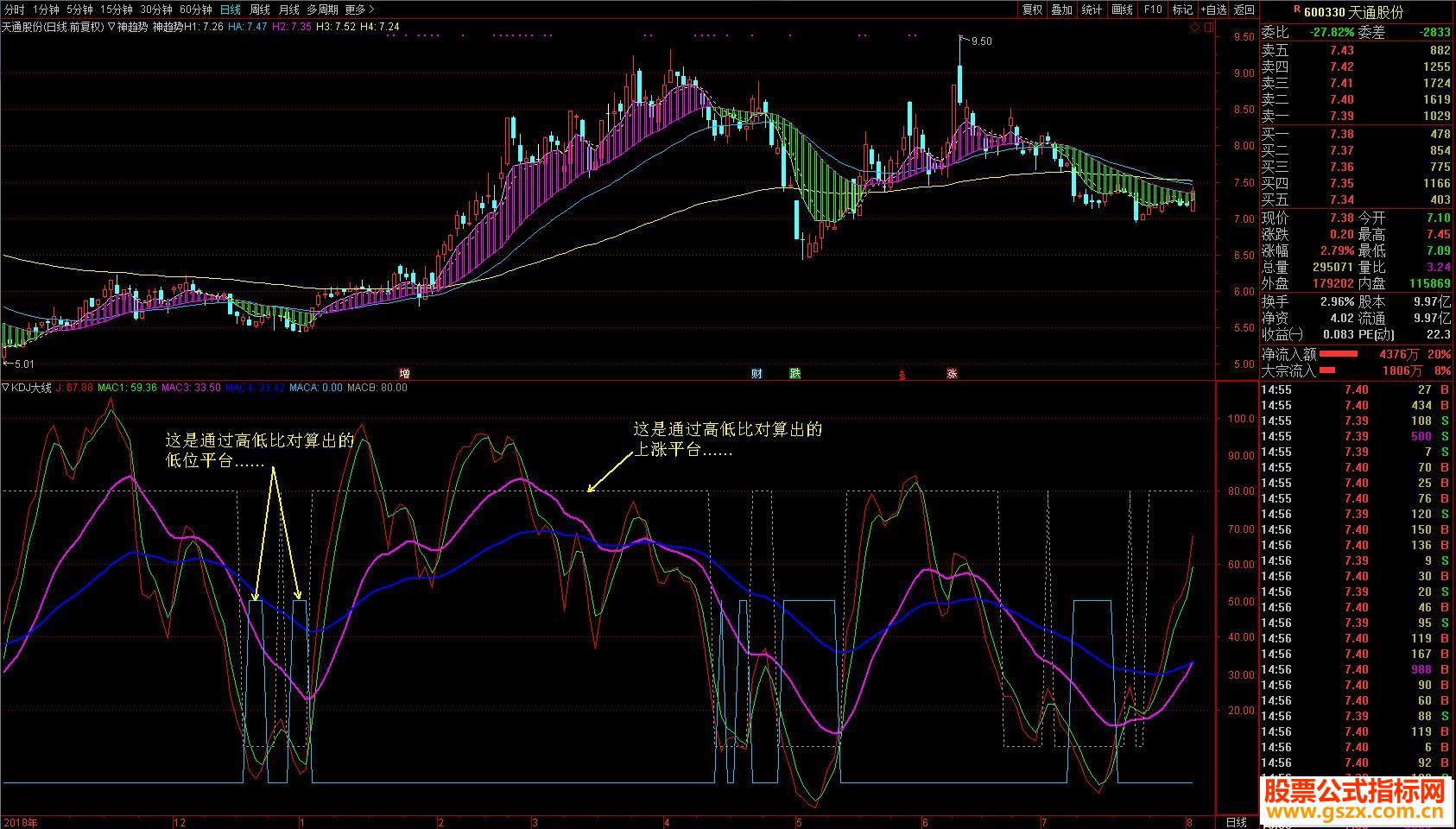Click the diamond icon atop the chart
This screenshot has width=1456, height=829.
[1195, 28]
